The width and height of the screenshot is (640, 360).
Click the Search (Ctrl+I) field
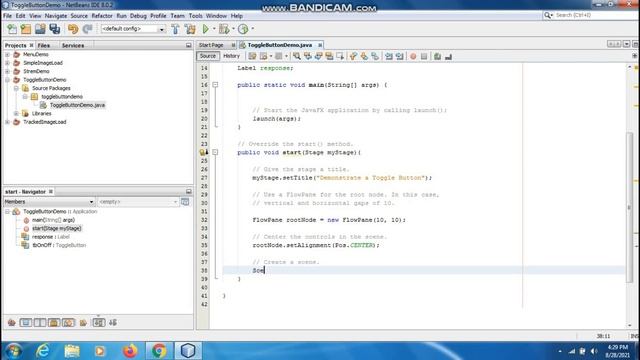coord(591,15)
